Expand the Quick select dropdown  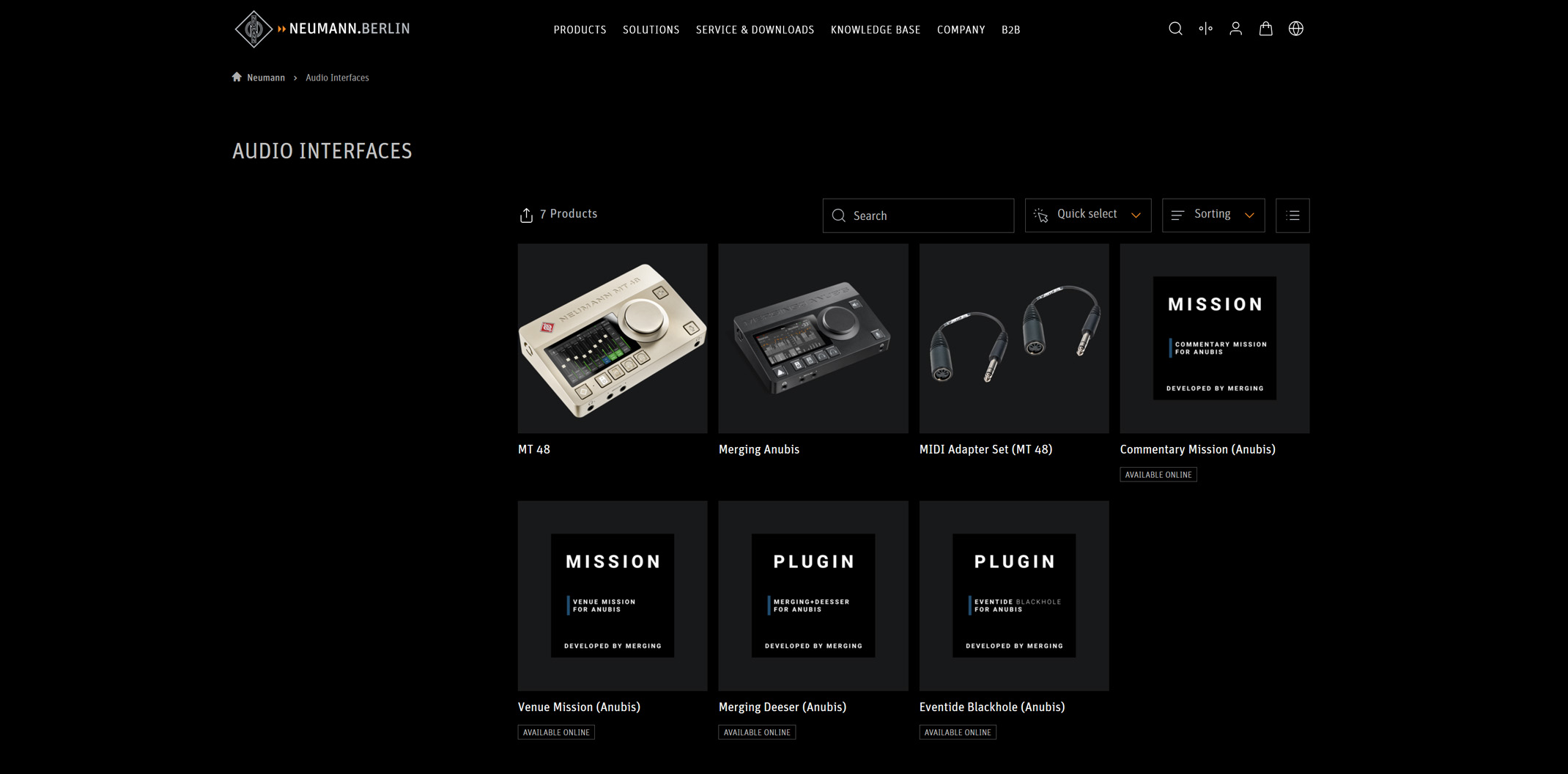(x=1088, y=215)
